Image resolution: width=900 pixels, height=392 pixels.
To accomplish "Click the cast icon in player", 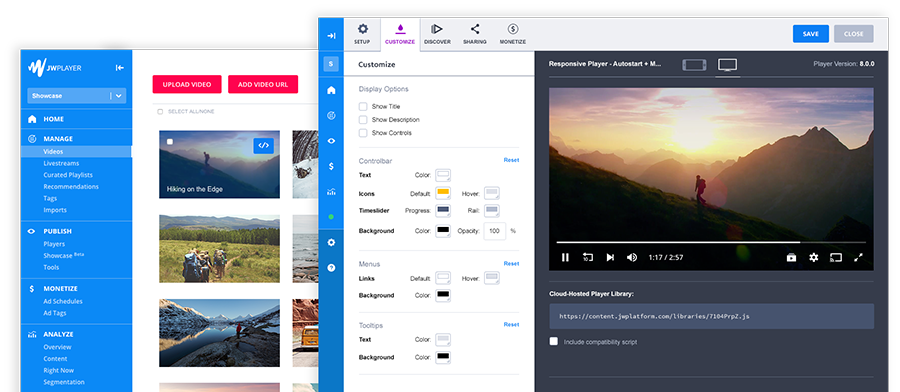I will coord(836,258).
